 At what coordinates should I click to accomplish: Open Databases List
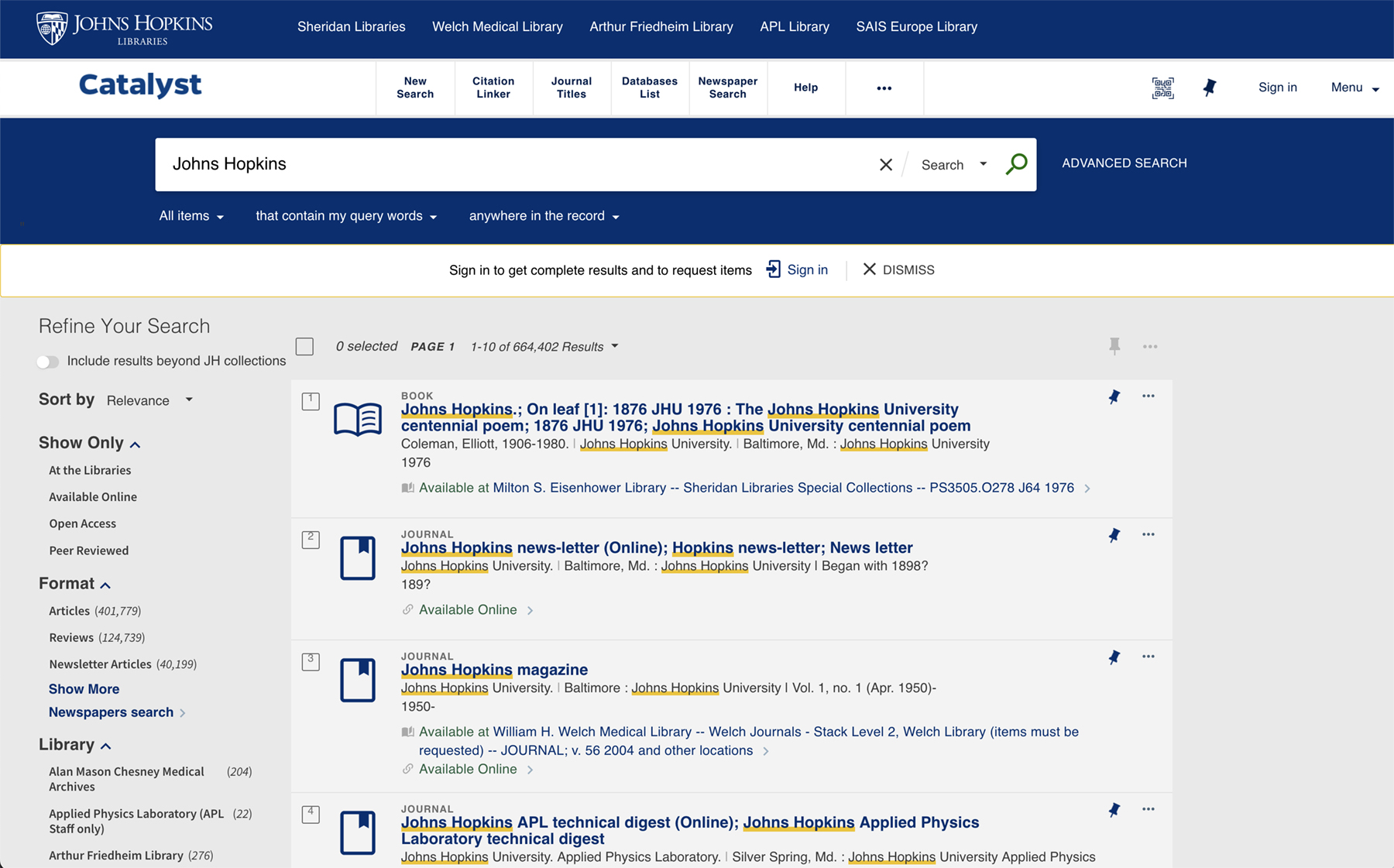pos(650,87)
